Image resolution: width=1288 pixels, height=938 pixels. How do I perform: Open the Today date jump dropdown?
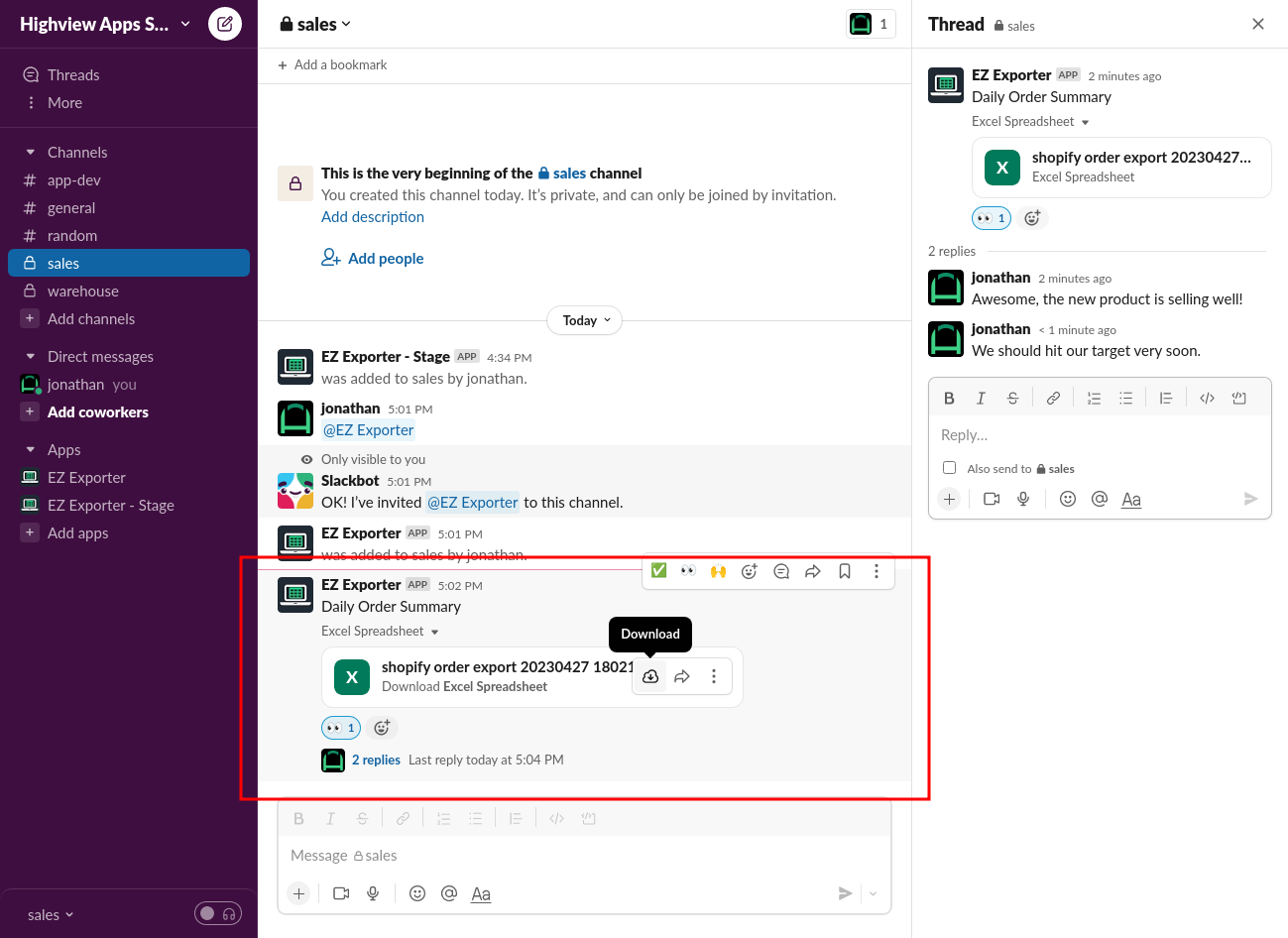click(x=585, y=320)
